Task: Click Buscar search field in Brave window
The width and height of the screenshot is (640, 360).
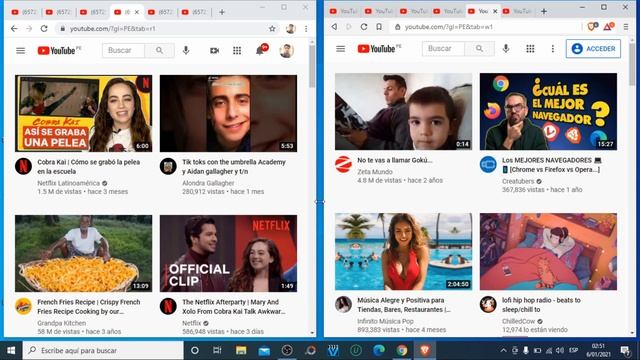Action: [x=443, y=49]
